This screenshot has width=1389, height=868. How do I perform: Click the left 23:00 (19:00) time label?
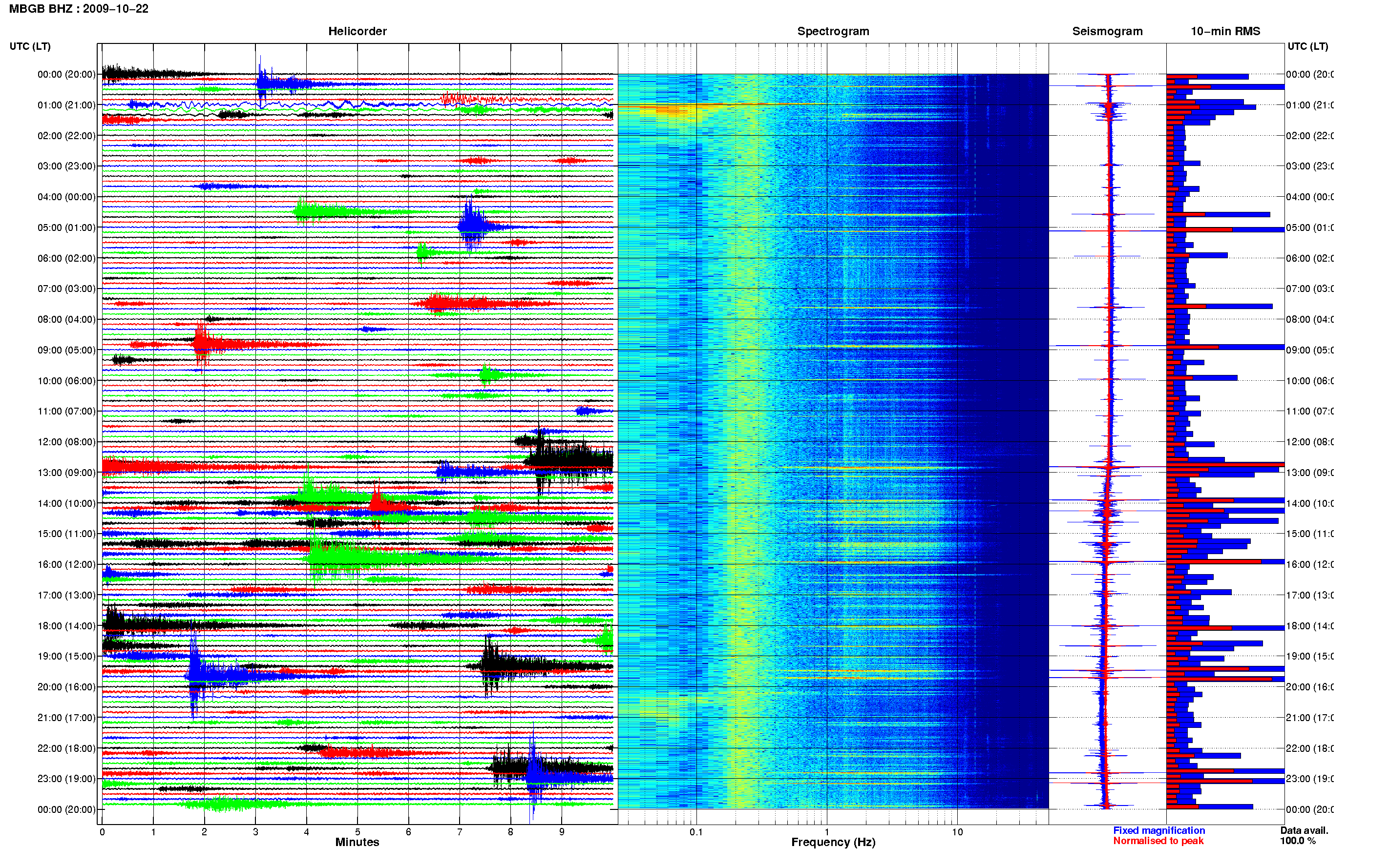66,779
